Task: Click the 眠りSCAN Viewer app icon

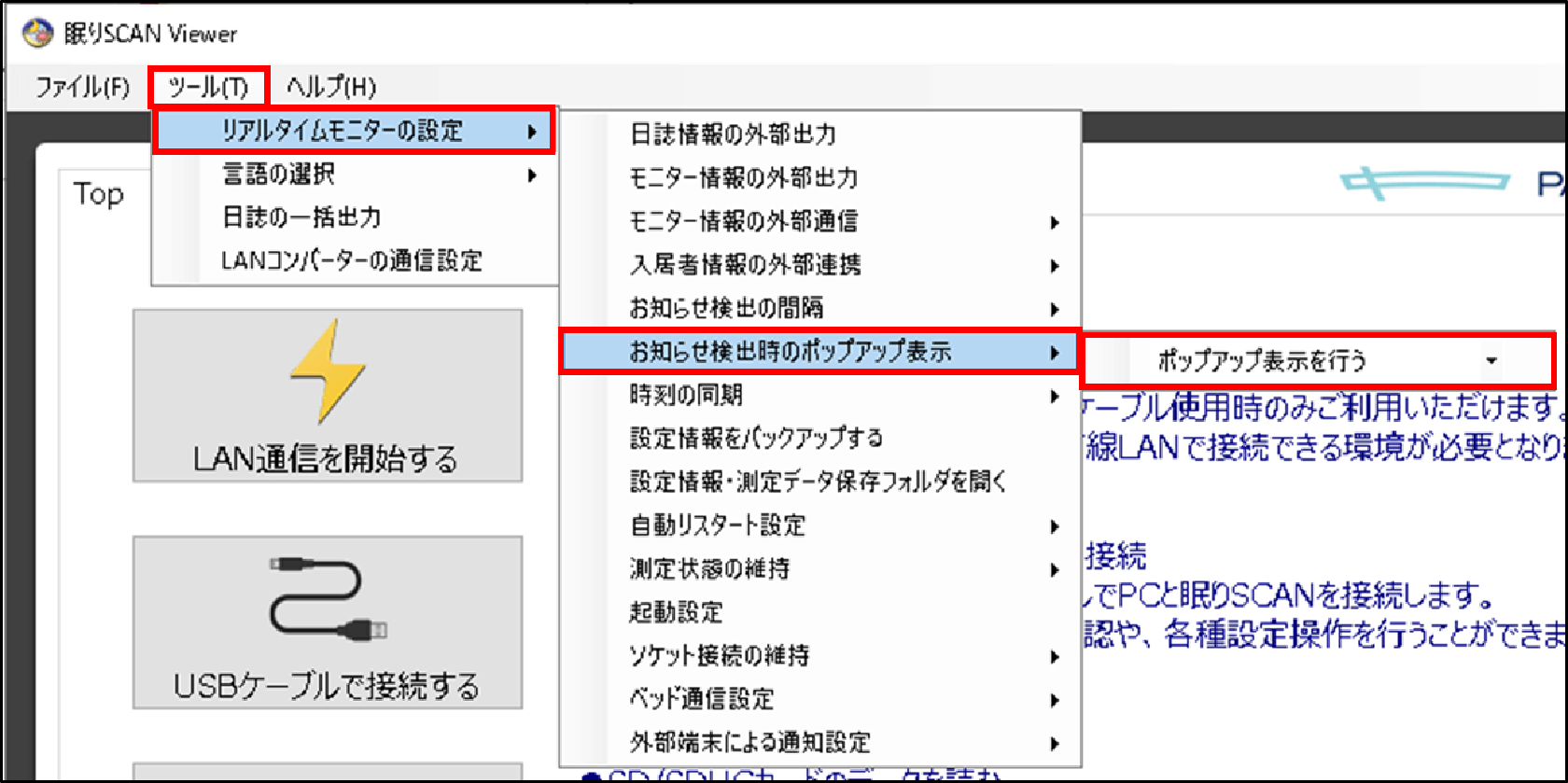Action: [x=37, y=34]
